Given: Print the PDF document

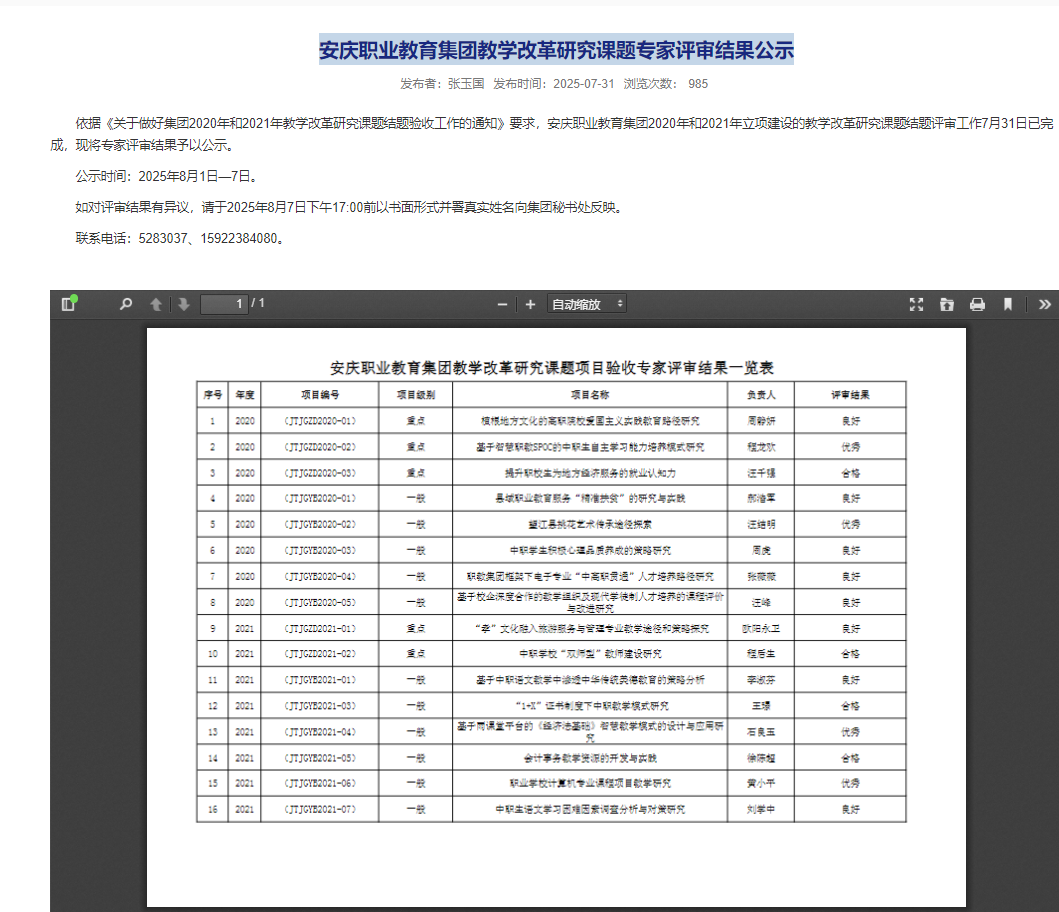Looking at the screenshot, I should pos(977,305).
